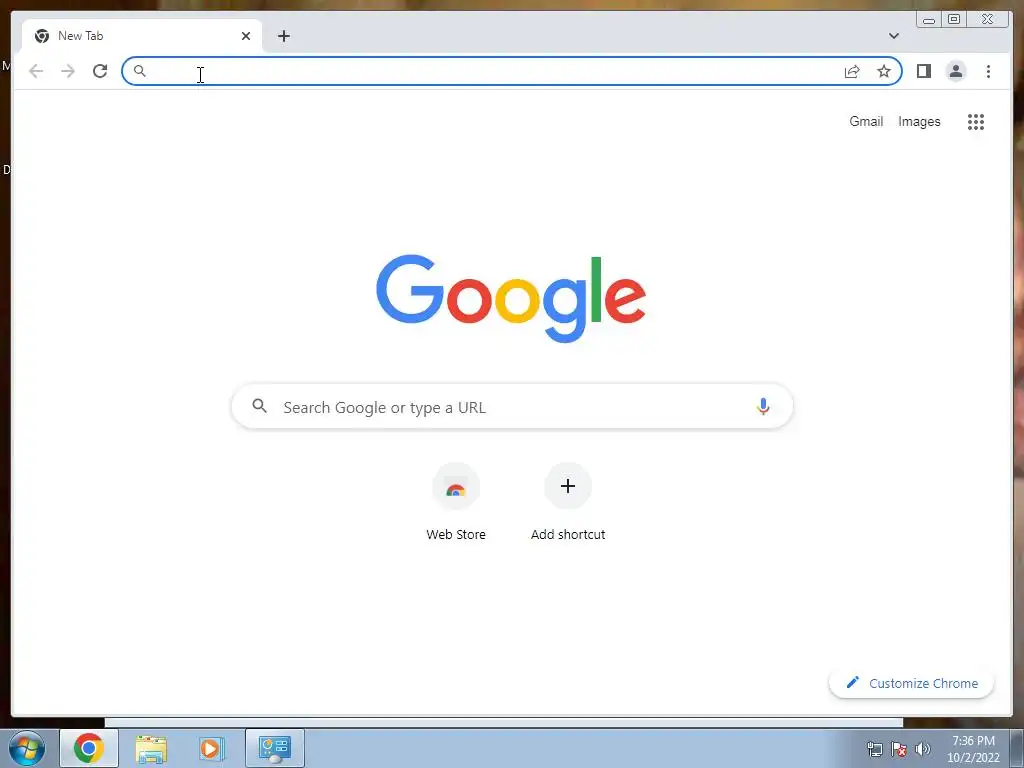Click the magnifier in the Google search box

click(x=259, y=406)
